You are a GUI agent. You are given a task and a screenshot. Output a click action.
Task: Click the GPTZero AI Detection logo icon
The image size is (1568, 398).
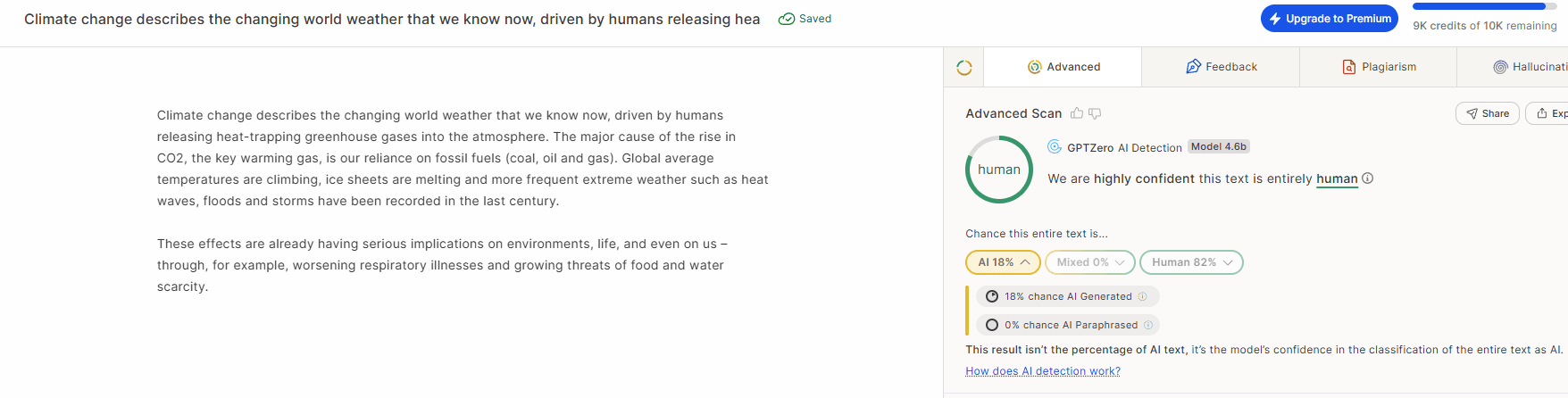click(x=1055, y=146)
